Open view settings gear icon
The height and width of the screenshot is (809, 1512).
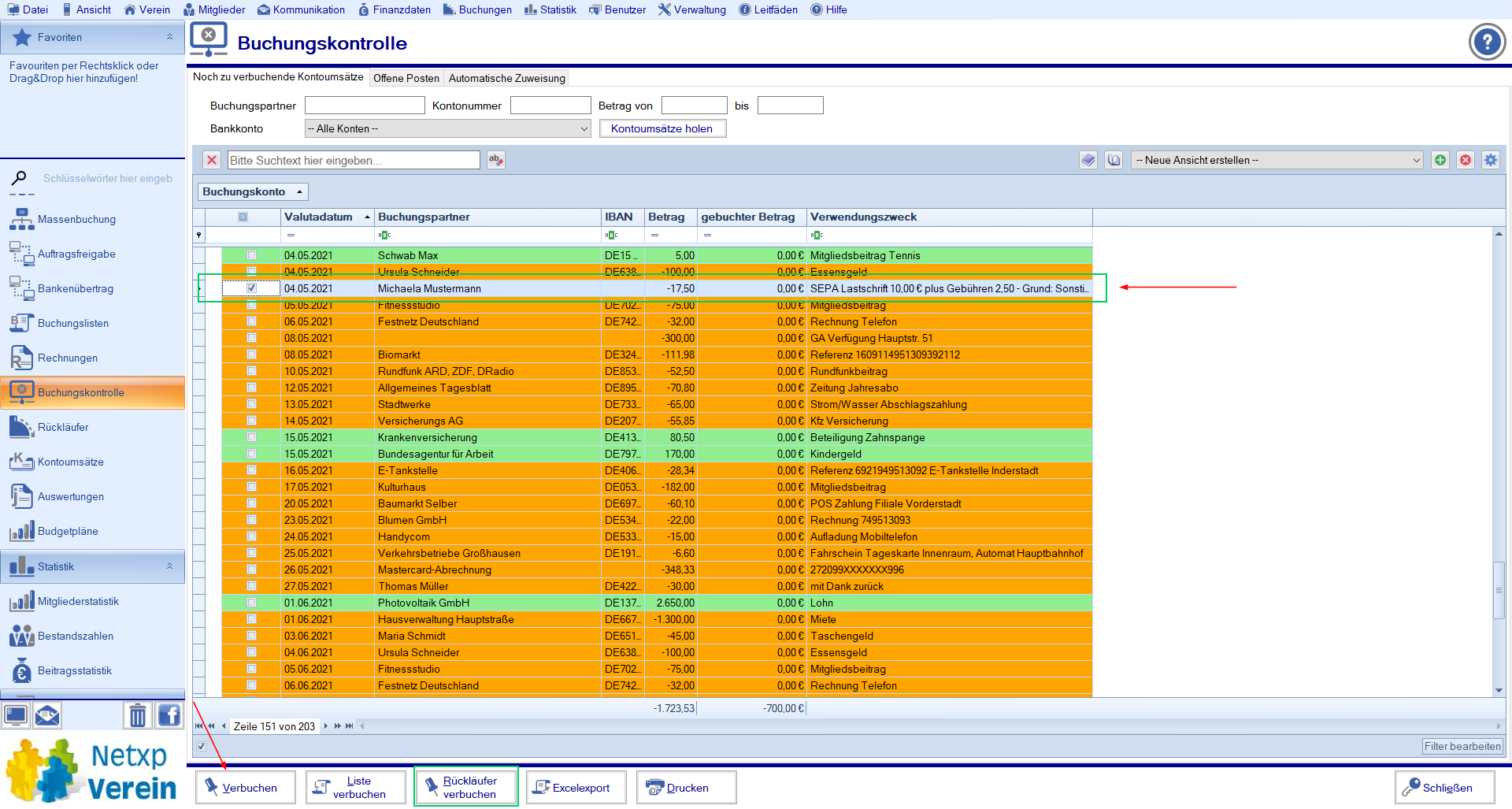[x=1491, y=160]
